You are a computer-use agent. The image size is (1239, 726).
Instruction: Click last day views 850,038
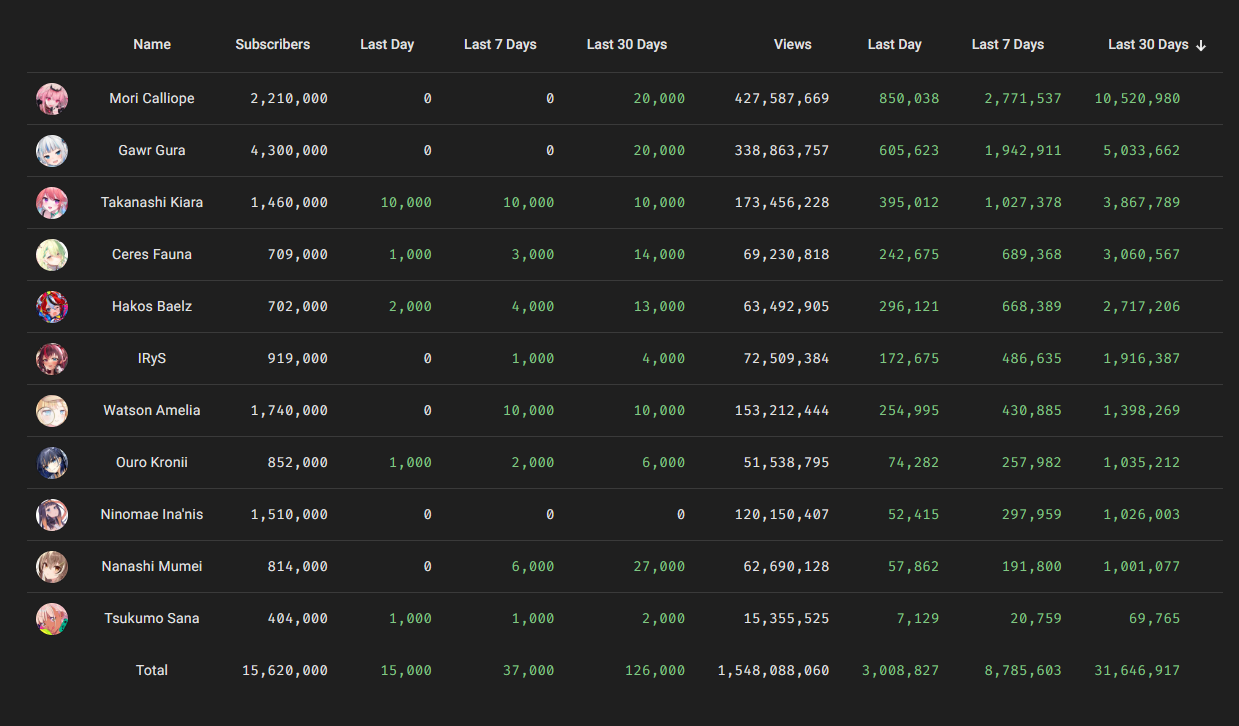[909, 98]
